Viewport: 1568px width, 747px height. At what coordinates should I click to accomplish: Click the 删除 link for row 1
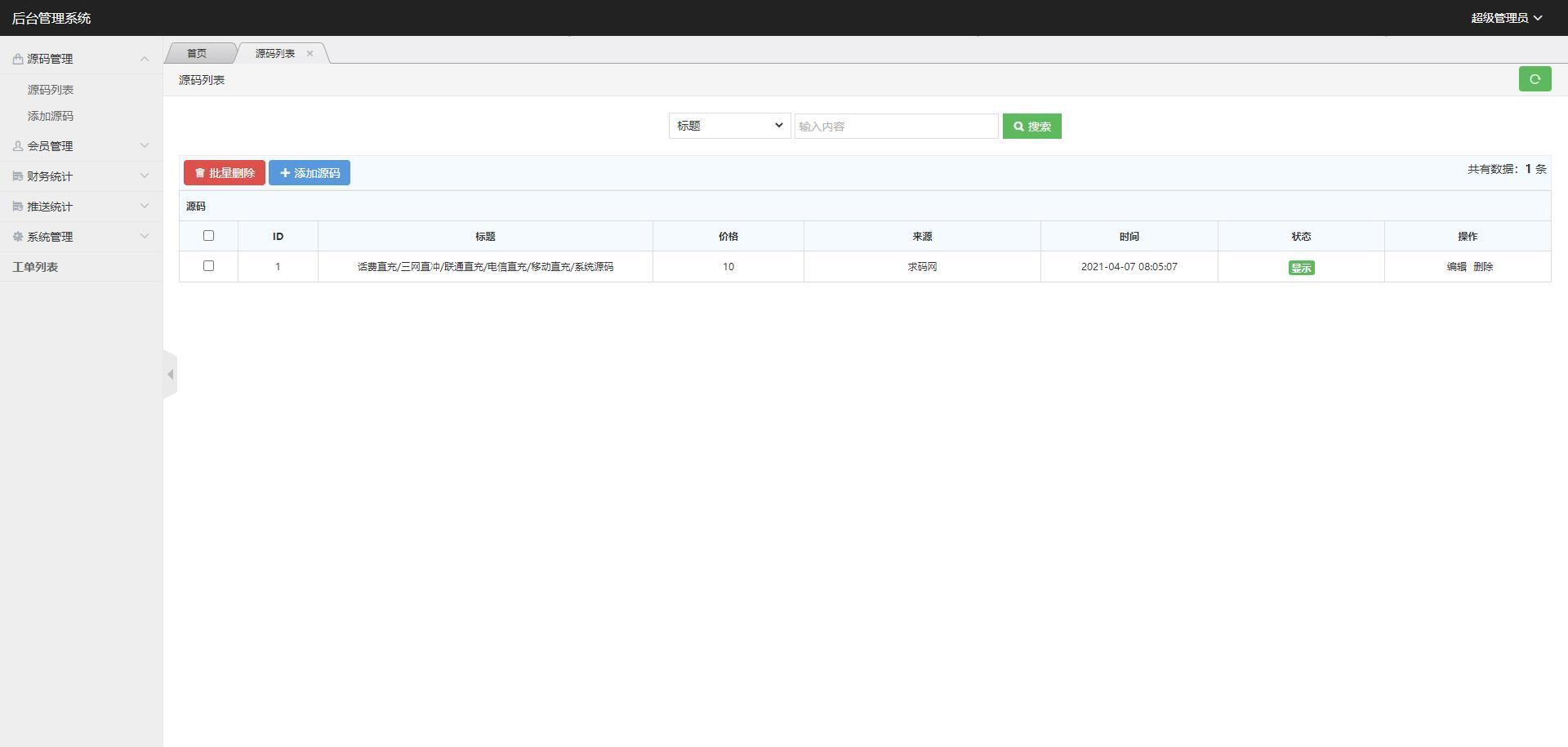[x=1483, y=266]
